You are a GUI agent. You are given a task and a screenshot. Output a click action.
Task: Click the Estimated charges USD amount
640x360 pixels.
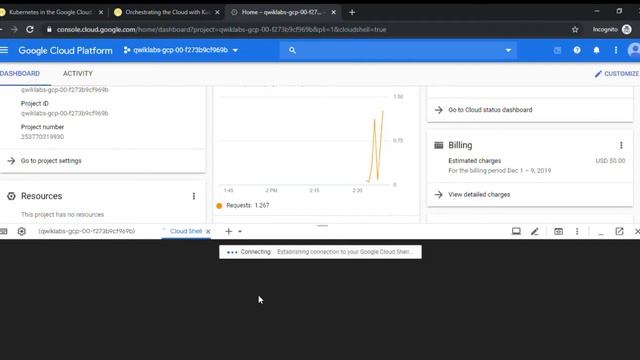click(610, 161)
